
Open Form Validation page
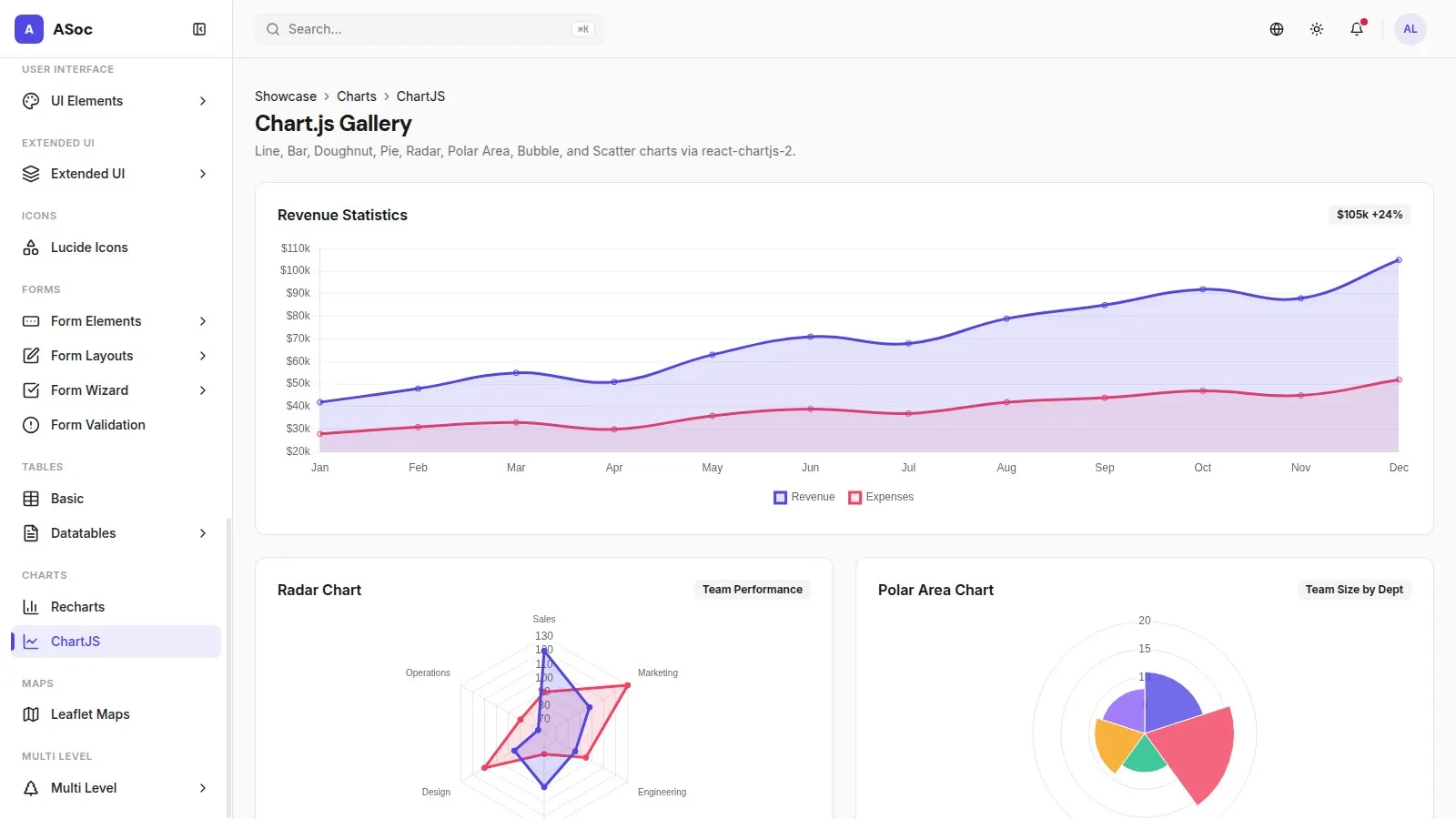116,425
